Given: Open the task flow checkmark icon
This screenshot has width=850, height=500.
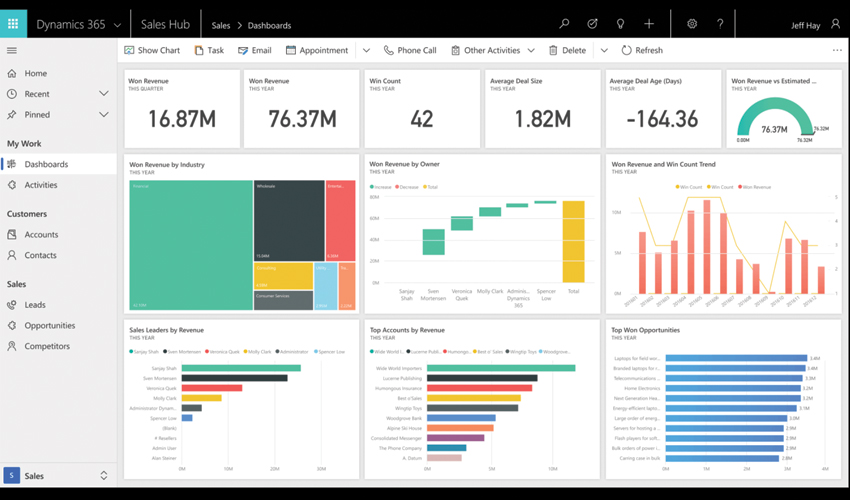Looking at the screenshot, I should 593,24.
